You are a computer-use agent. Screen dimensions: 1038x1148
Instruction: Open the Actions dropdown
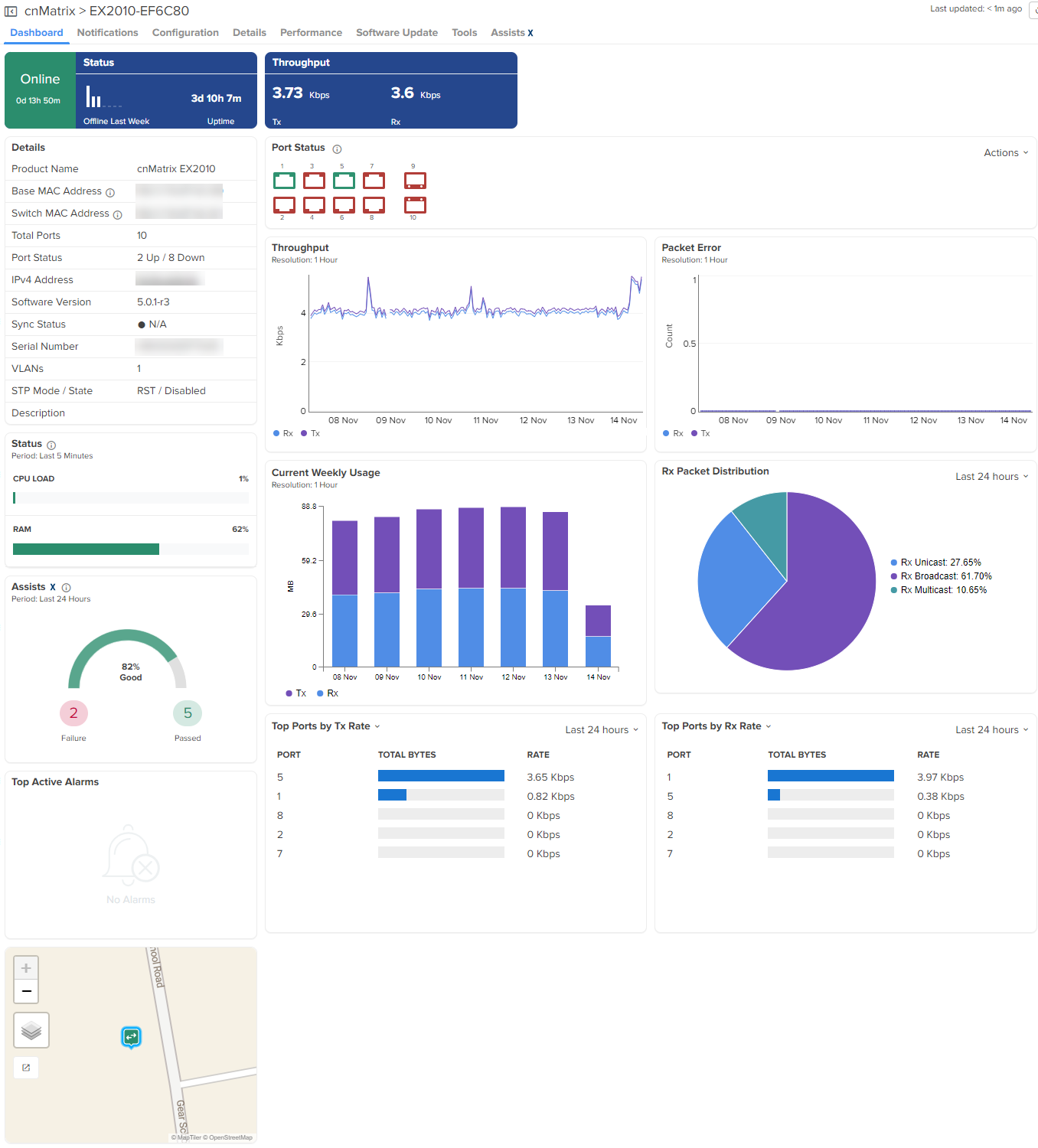1006,153
